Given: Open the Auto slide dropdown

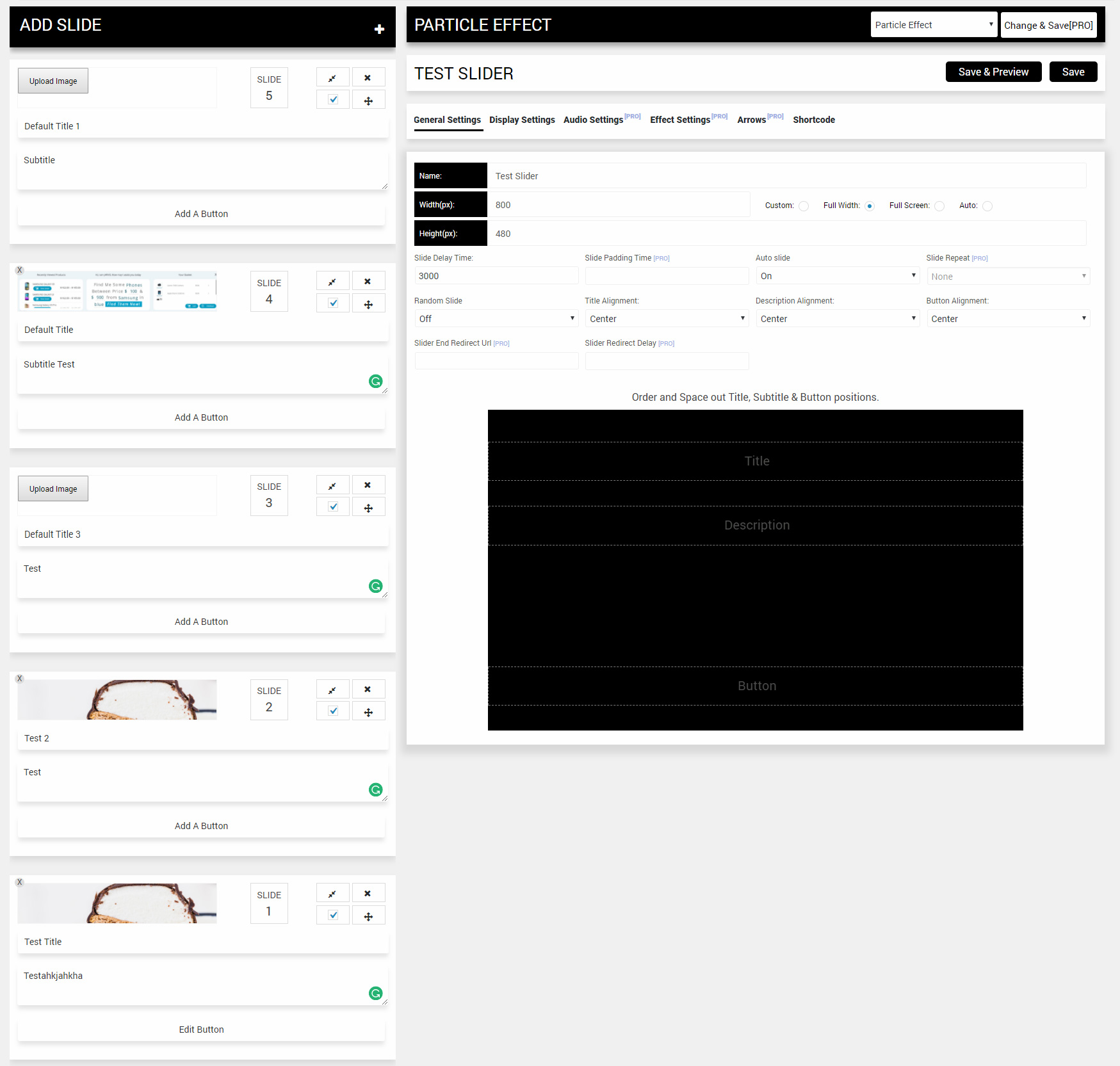Looking at the screenshot, I should [x=837, y=276].
